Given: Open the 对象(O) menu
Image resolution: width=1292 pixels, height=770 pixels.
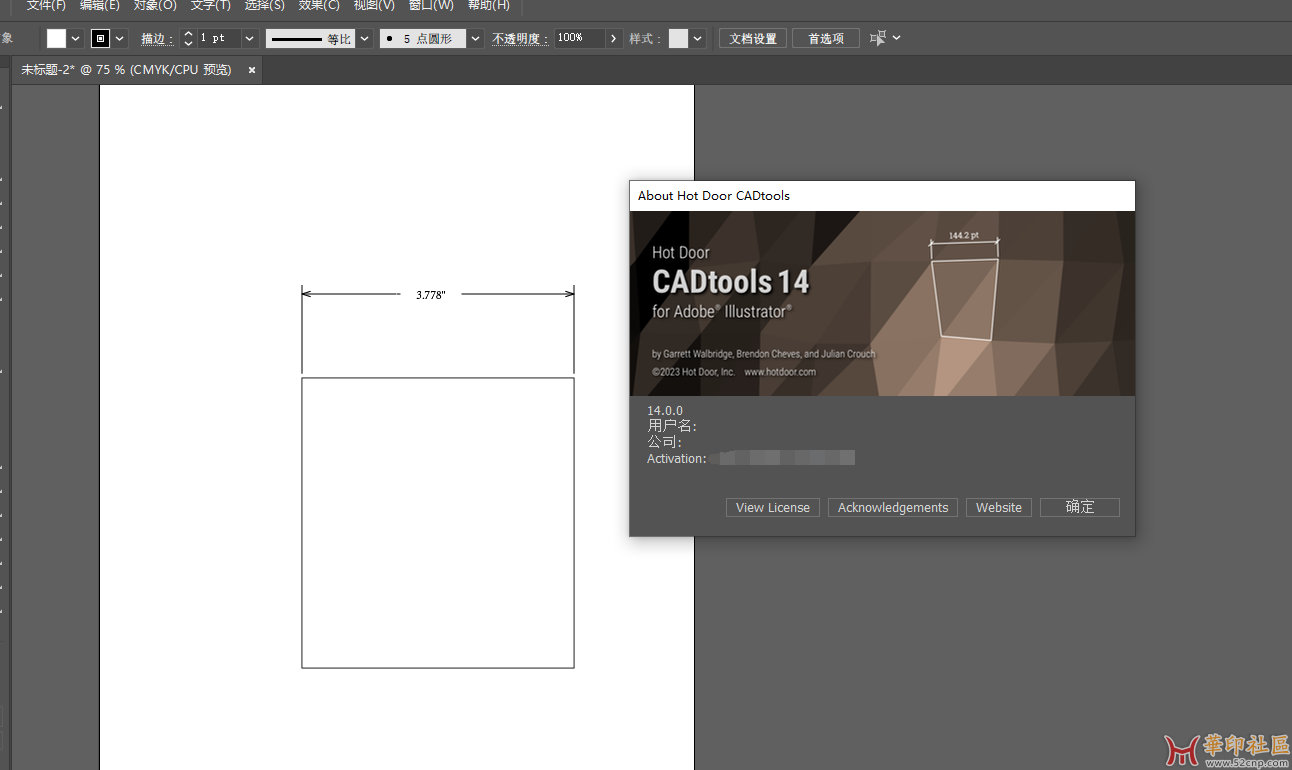Looking at the screenshot, I should [155, 5].
